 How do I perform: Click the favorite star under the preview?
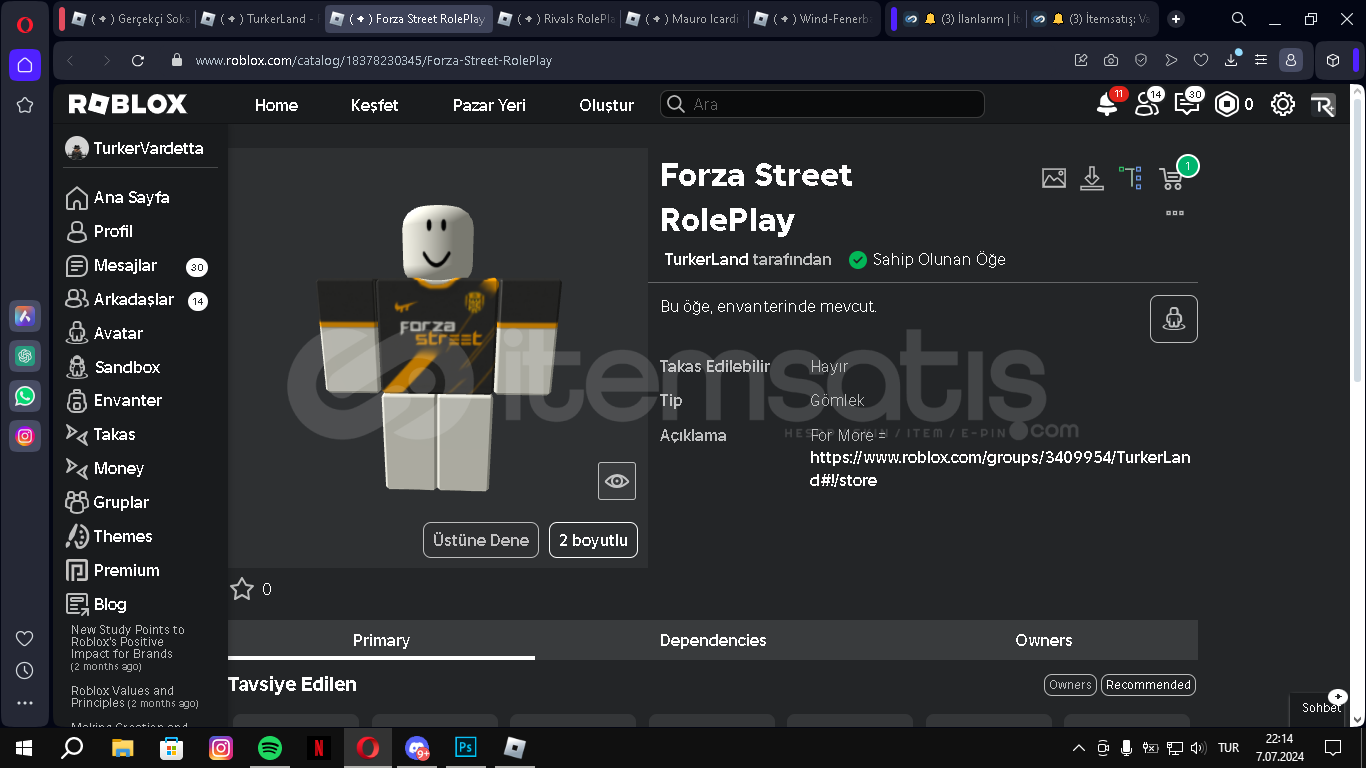point(242,589)
